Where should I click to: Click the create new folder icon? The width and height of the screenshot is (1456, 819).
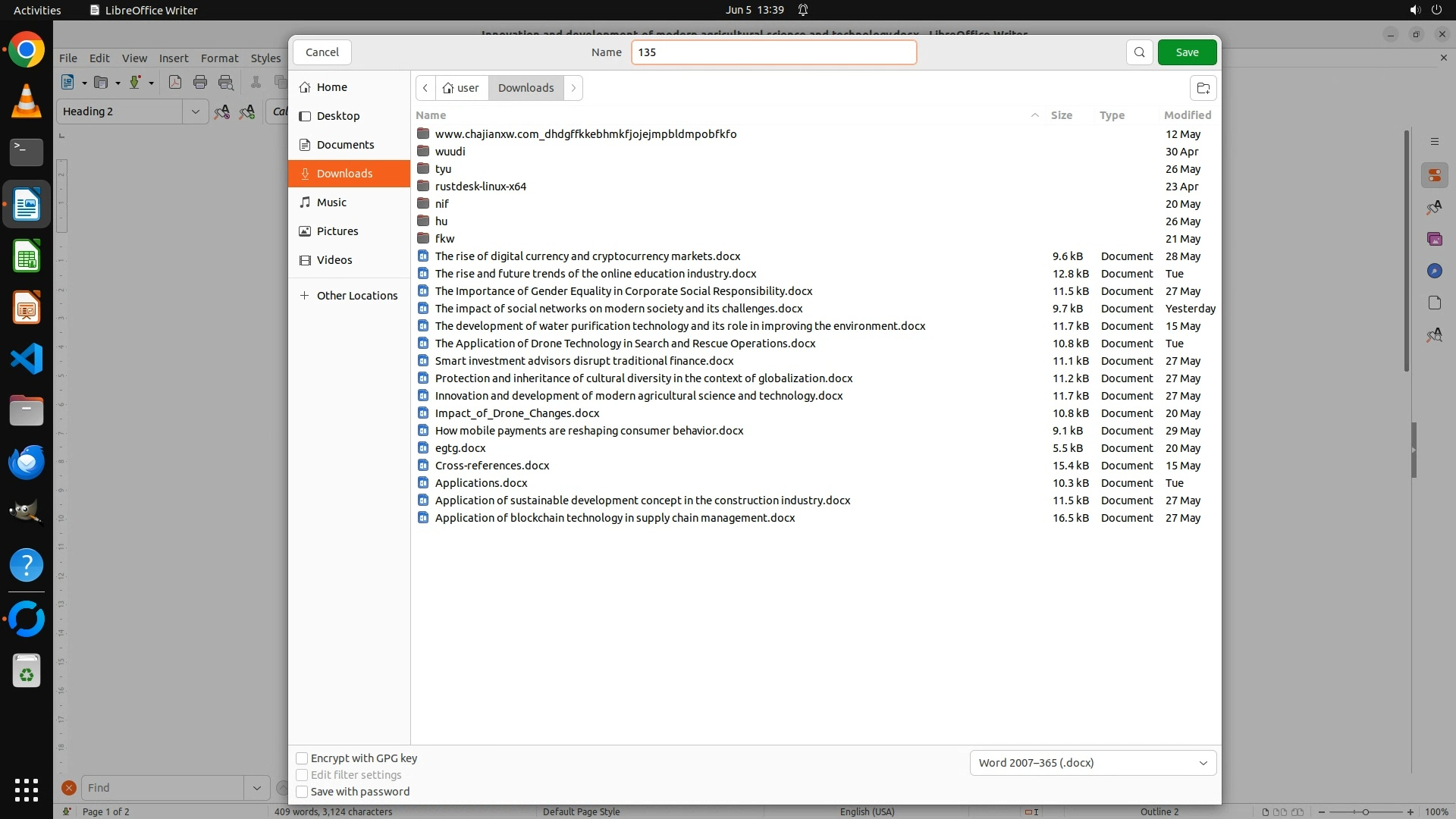pyautogui.click(x=1203, y=88)
